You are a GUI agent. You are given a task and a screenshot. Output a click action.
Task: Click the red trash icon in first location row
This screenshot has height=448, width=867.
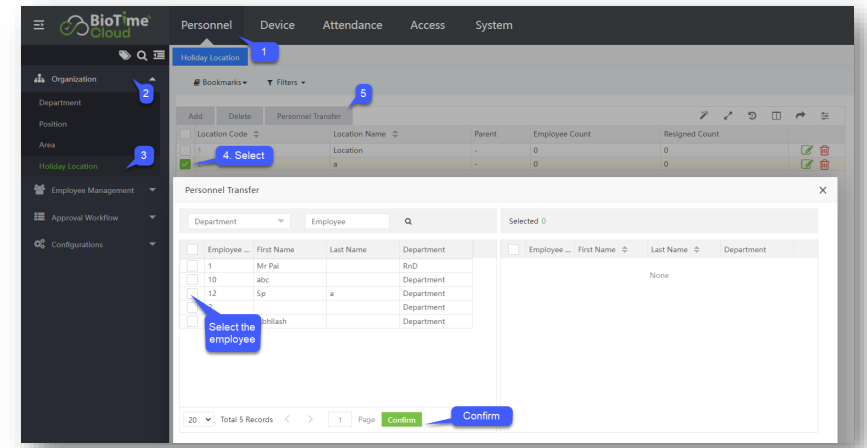tap(825, 150)
